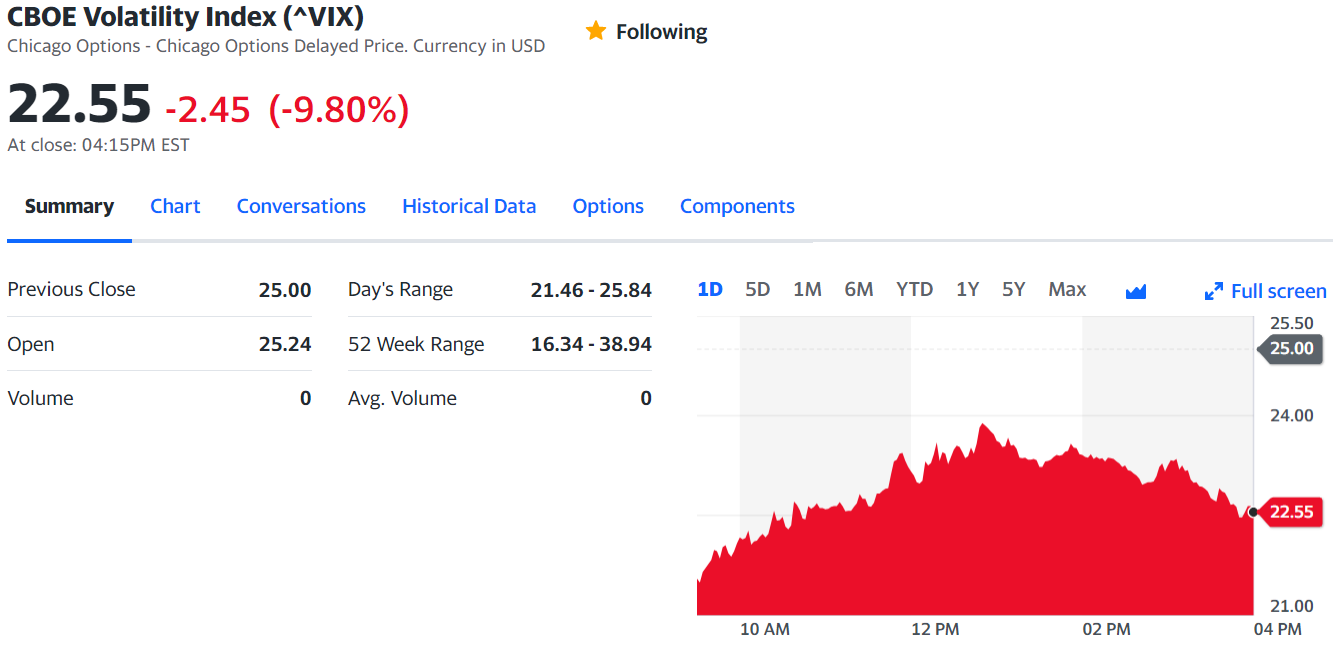Click the red 22.55 current price marker
Screen dimensions: 1333x646
(1290, 512)
